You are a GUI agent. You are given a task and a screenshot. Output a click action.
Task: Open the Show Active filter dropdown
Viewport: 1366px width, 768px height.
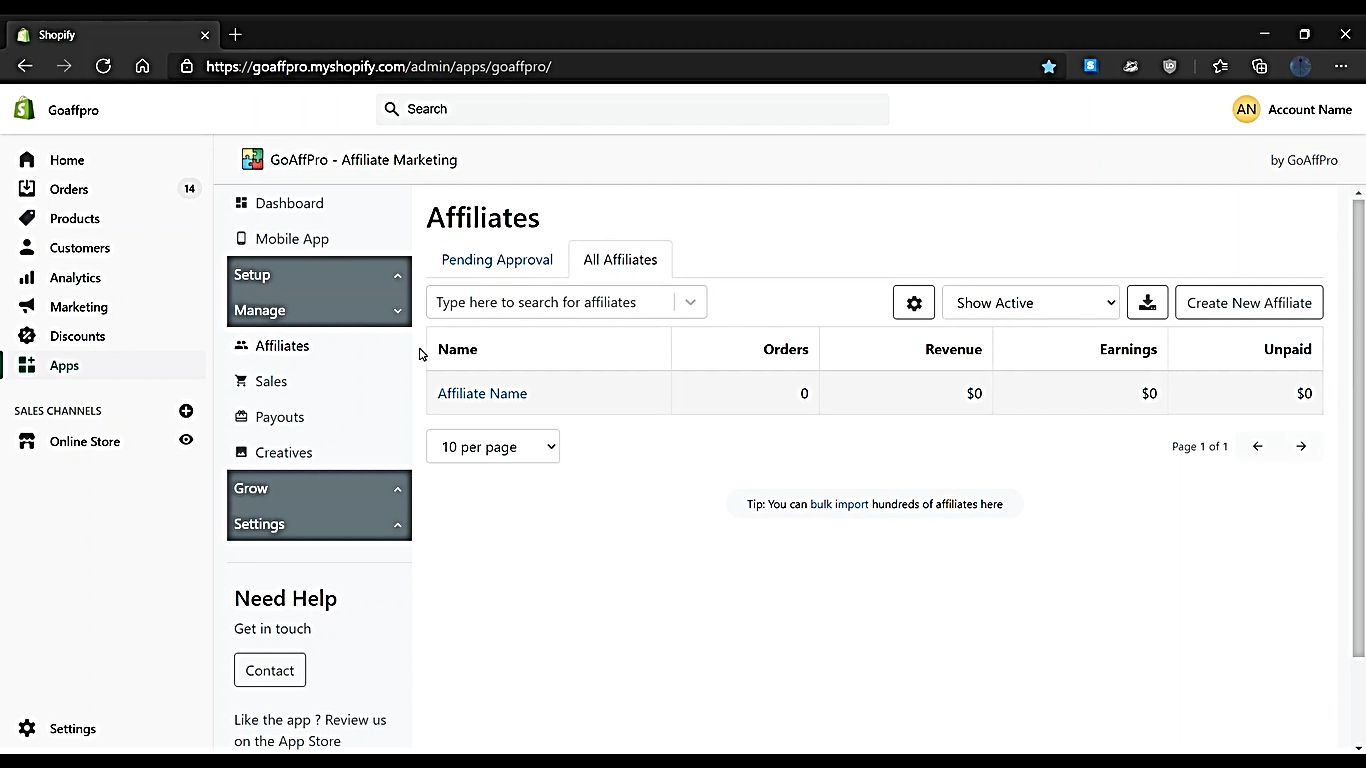coord(1031,303)
